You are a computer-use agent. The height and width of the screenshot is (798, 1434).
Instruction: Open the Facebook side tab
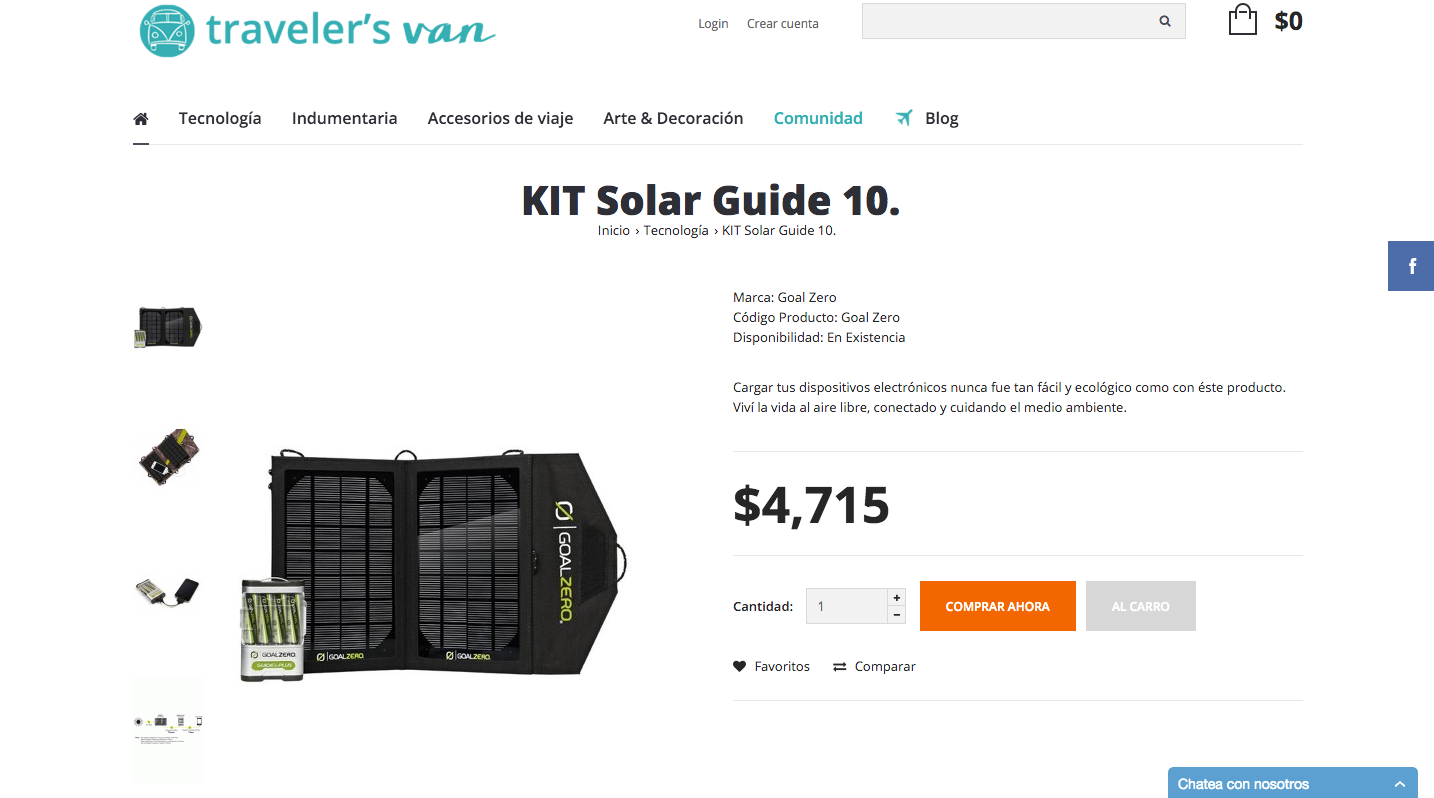(1411, 266)
